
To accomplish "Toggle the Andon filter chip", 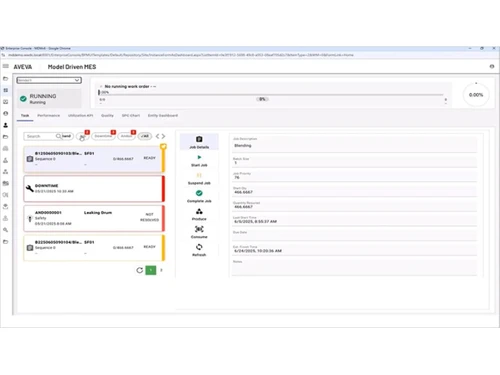I will (126, 136).
